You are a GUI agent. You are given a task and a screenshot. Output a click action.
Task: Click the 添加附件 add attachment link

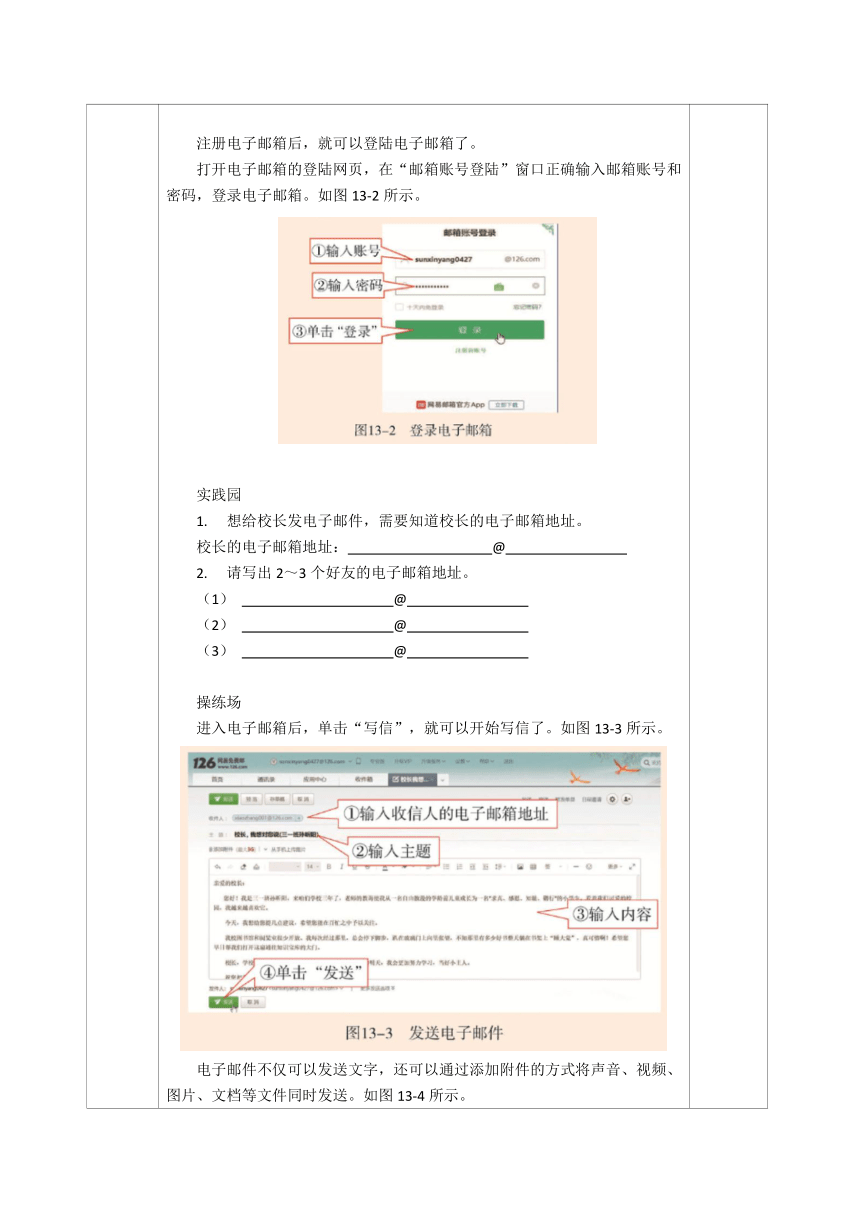click(223, 848)
